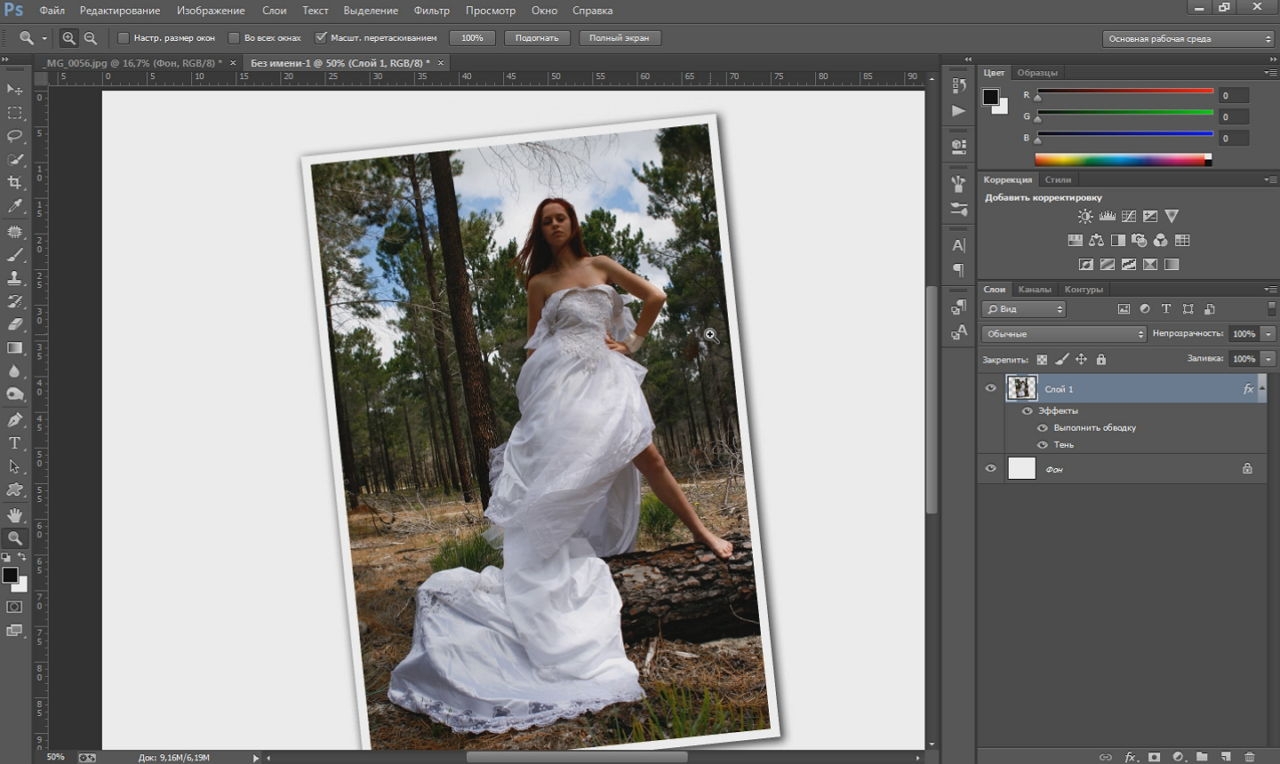Open the 'Контуры' paths tab

coord(1083,290)
